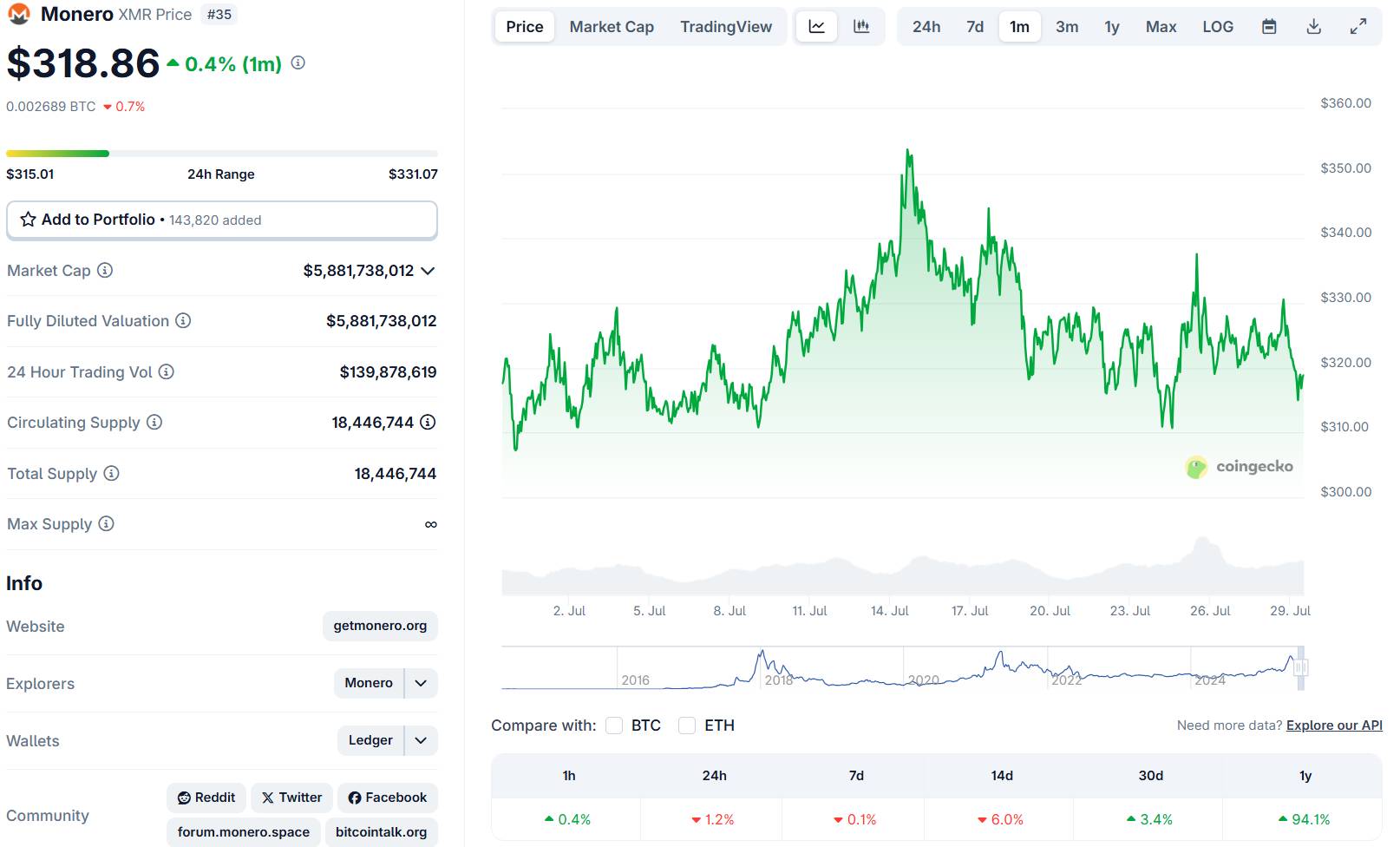This screenshot has height=847, width=1400.
Task: Tick the ETH compare checkbox
Action: click(687, 726)
